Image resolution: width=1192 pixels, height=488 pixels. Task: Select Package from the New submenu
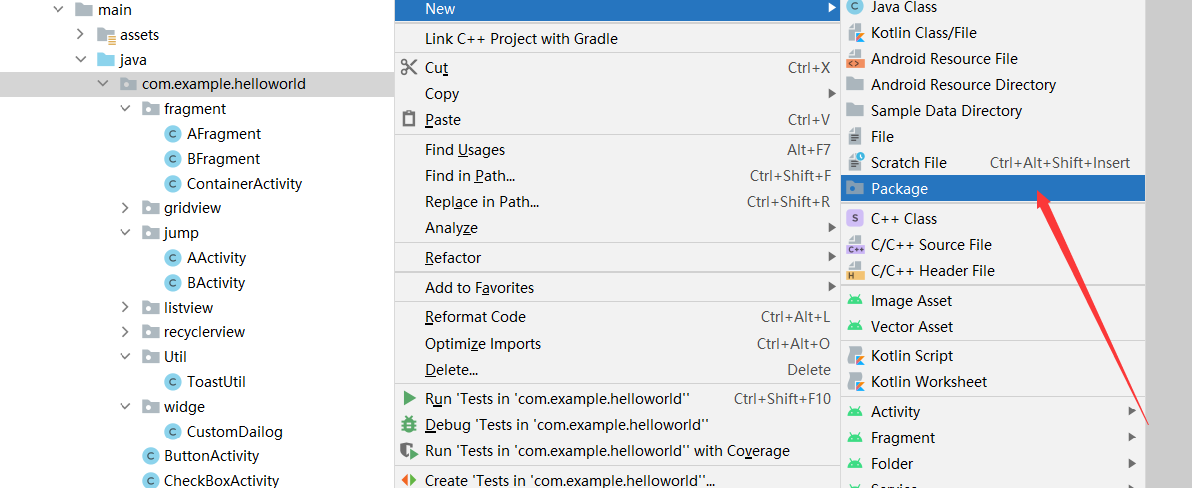[899, 189]
